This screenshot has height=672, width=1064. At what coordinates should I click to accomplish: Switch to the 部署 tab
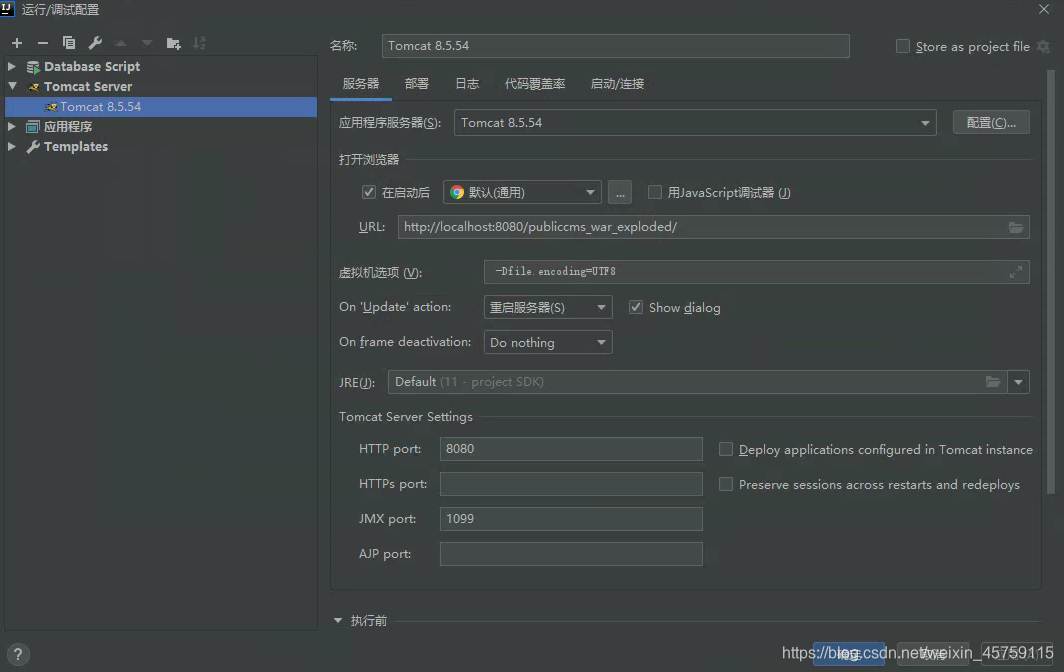pos(417,84)
